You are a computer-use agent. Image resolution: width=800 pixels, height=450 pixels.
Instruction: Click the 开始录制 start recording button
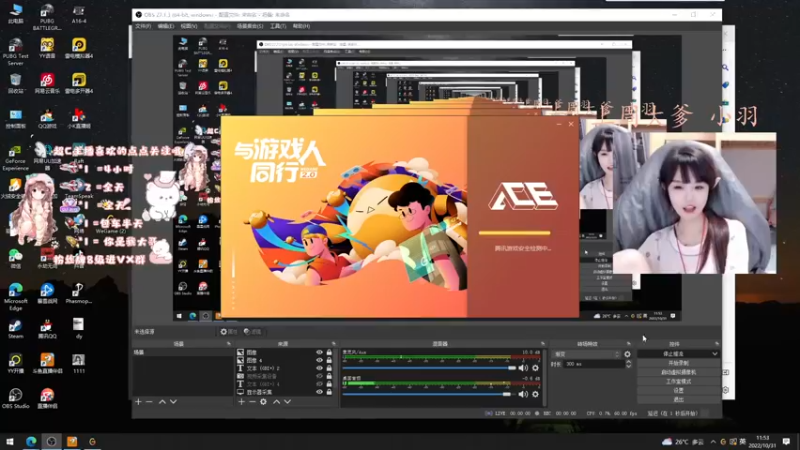(x=679, y=363)
